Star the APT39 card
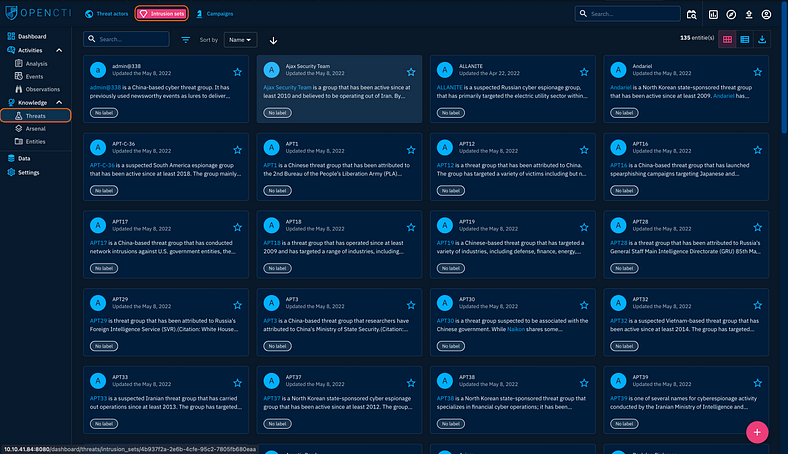The width and height of the screenshot is (788, 454). click(x=758, y=383)
